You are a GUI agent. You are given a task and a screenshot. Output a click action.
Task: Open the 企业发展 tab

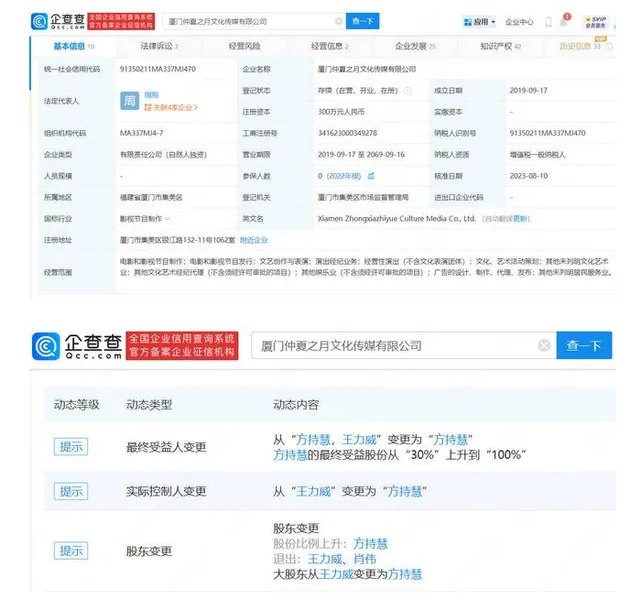tap(415, 46)
